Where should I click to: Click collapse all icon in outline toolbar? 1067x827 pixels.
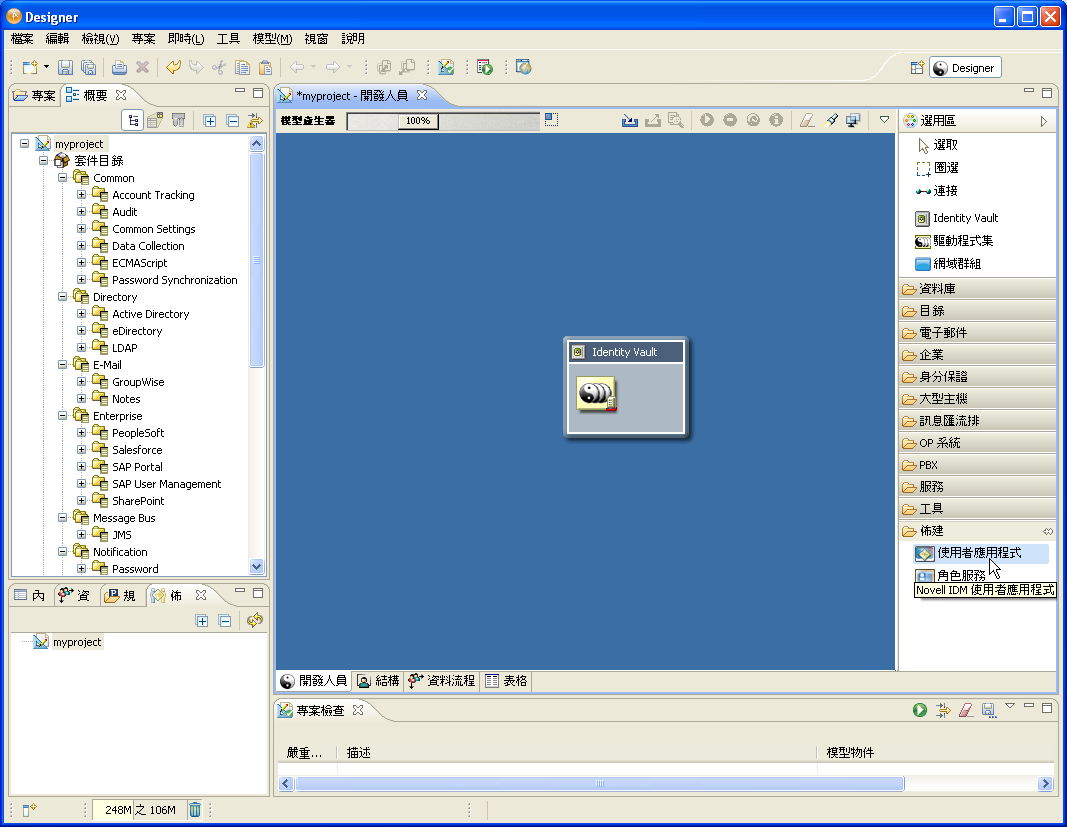[233, 121]
